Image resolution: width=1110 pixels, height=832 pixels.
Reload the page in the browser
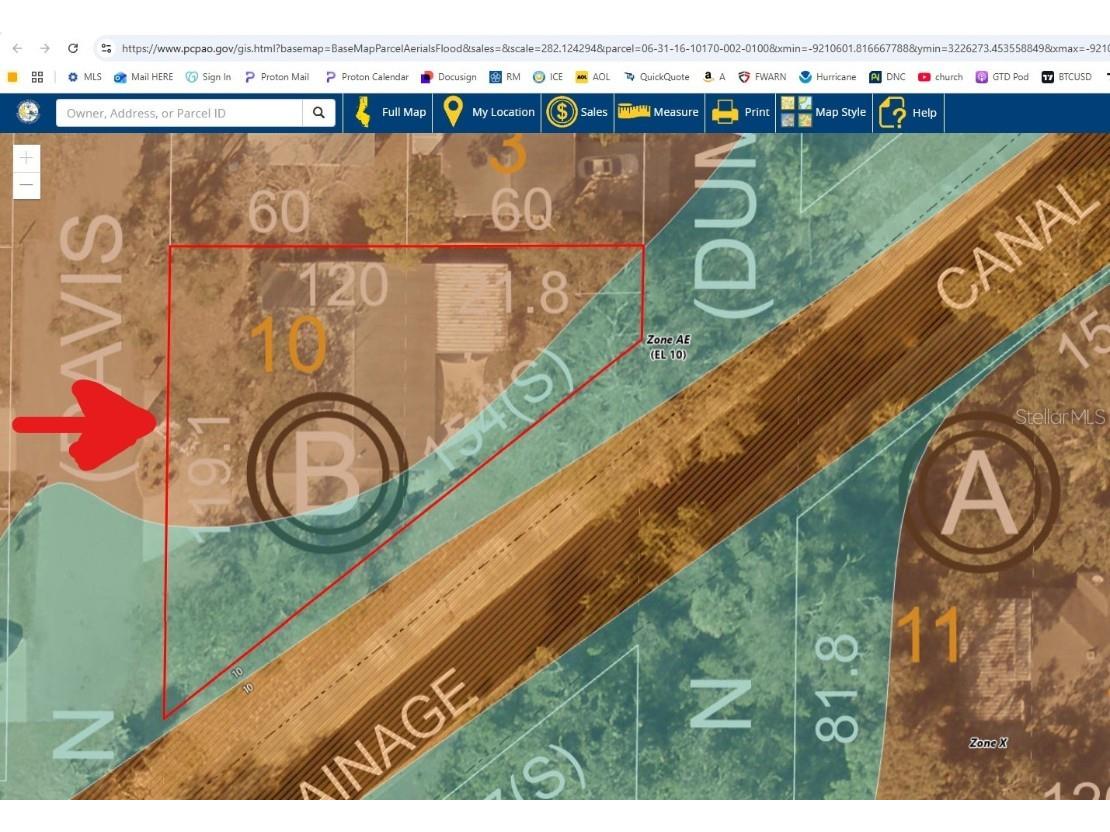pos(73,48)
